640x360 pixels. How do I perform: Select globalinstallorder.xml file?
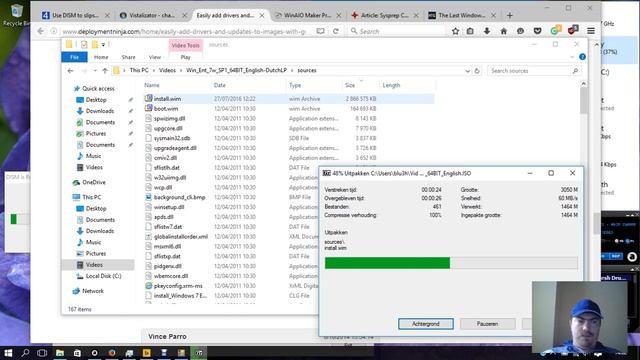181,236
